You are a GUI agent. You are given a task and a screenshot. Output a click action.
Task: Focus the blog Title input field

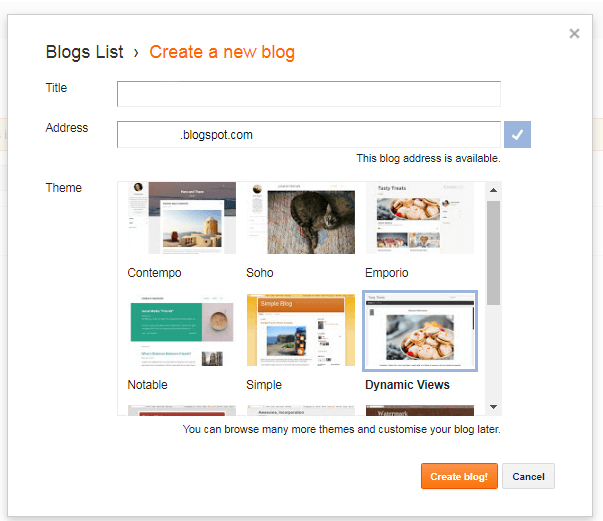pyautogui.click(x=309, y=94)
